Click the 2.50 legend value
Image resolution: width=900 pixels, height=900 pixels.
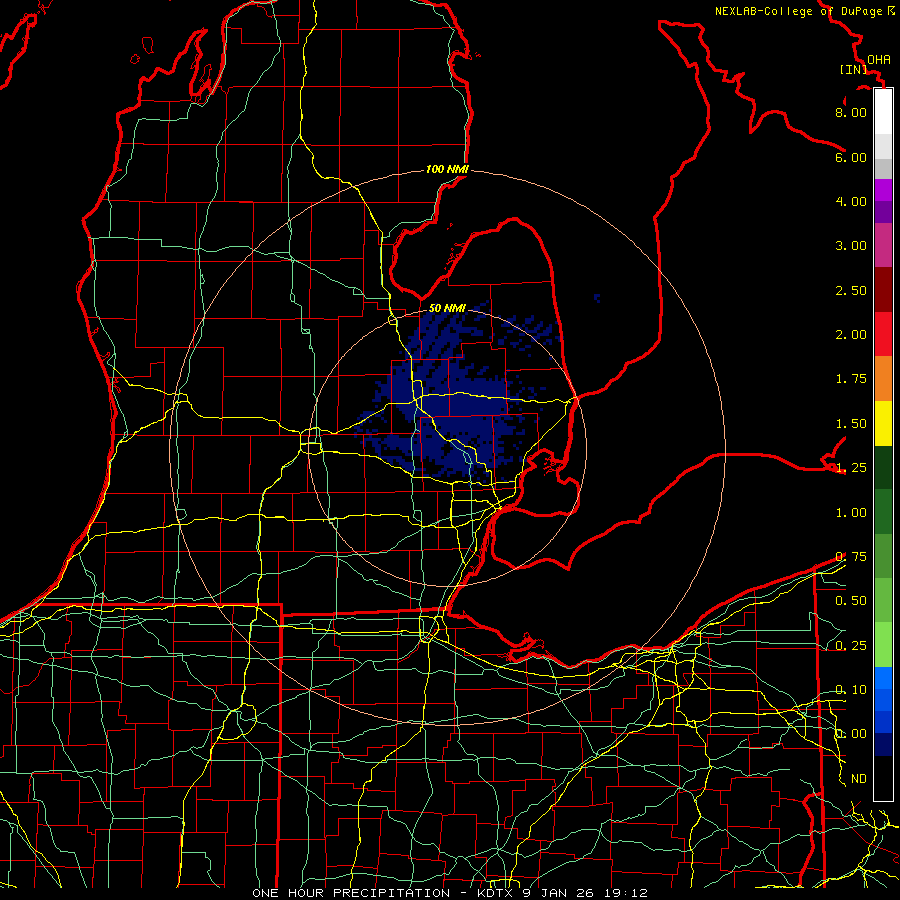tap(851, 290)
